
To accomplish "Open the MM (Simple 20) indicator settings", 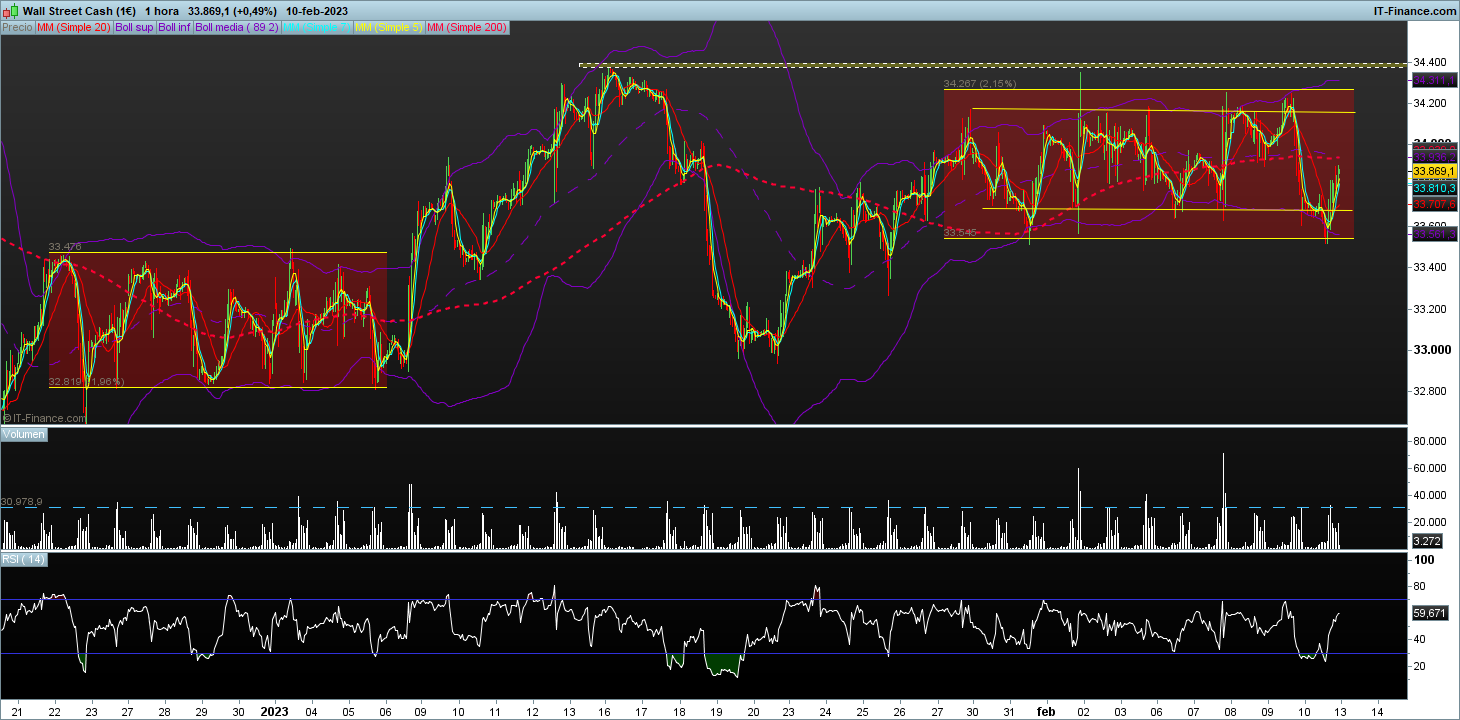I will click(74, 28).
